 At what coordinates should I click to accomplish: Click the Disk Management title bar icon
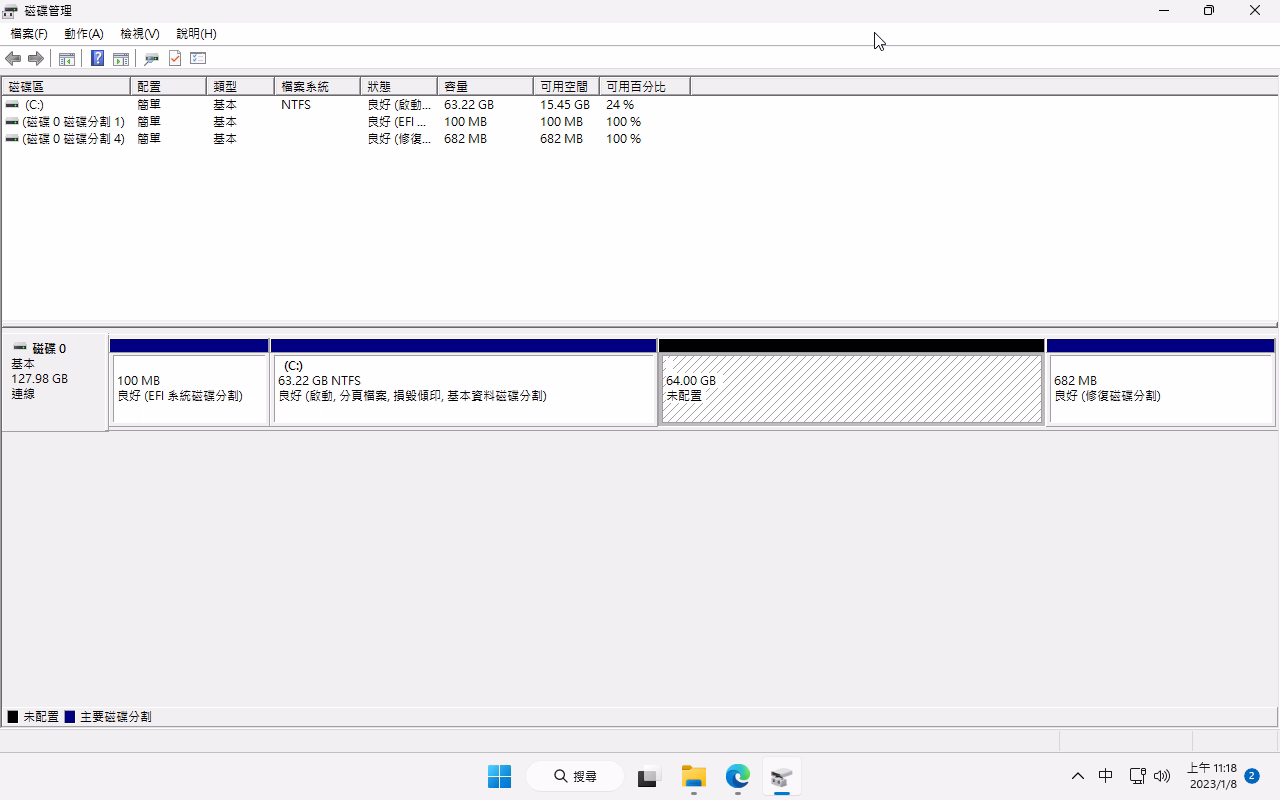(x=10, y=11)
